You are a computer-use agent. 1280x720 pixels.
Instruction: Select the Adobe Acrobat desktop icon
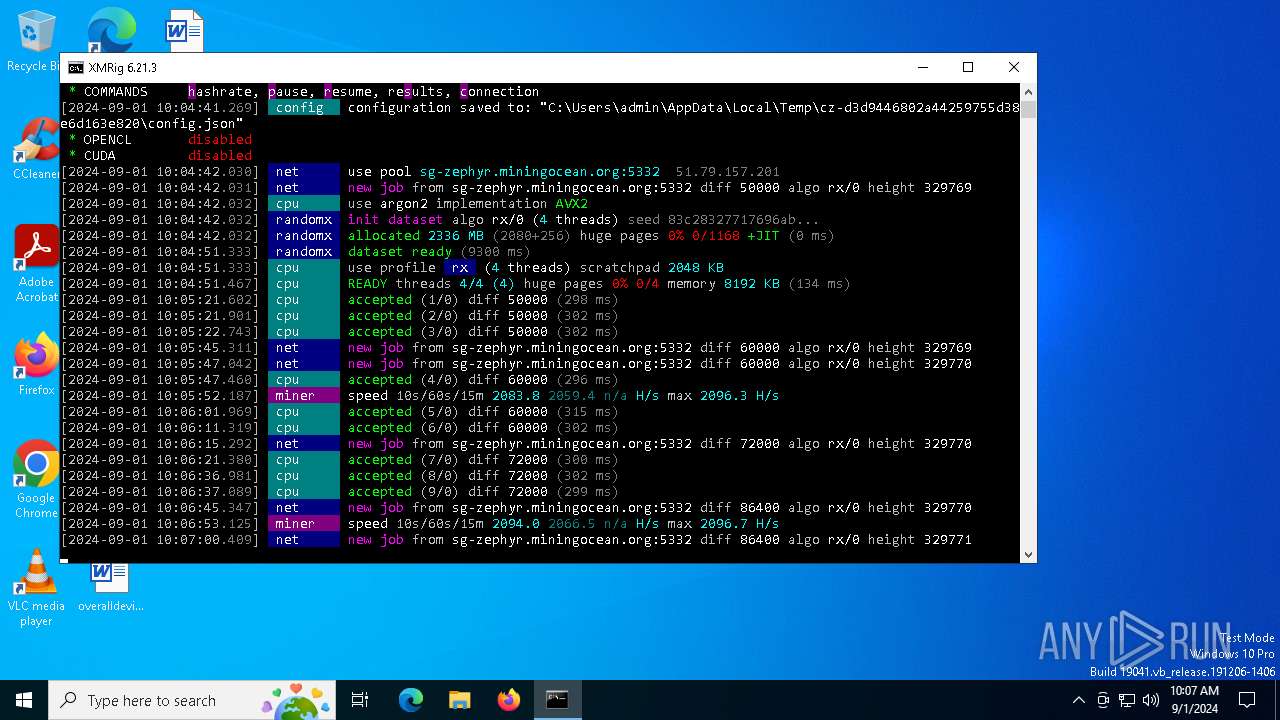pyautogui.click(x=36, y=263)
